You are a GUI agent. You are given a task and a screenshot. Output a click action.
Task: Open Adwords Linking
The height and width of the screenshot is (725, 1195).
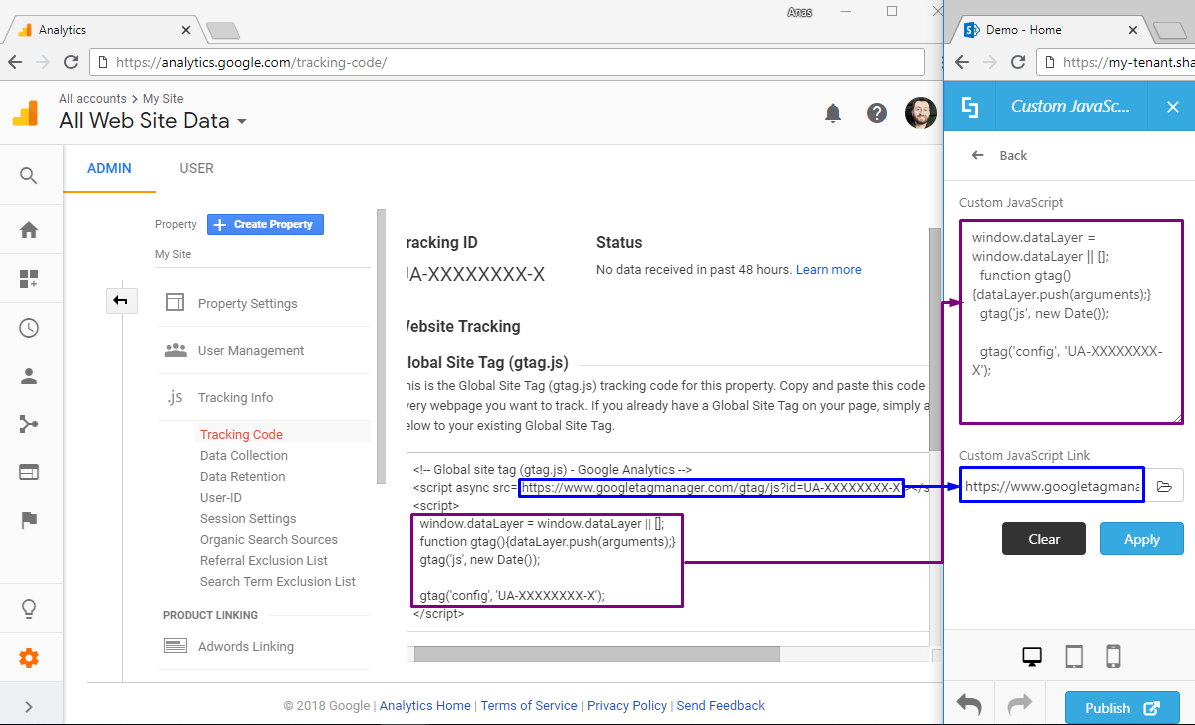pos(245,646)
